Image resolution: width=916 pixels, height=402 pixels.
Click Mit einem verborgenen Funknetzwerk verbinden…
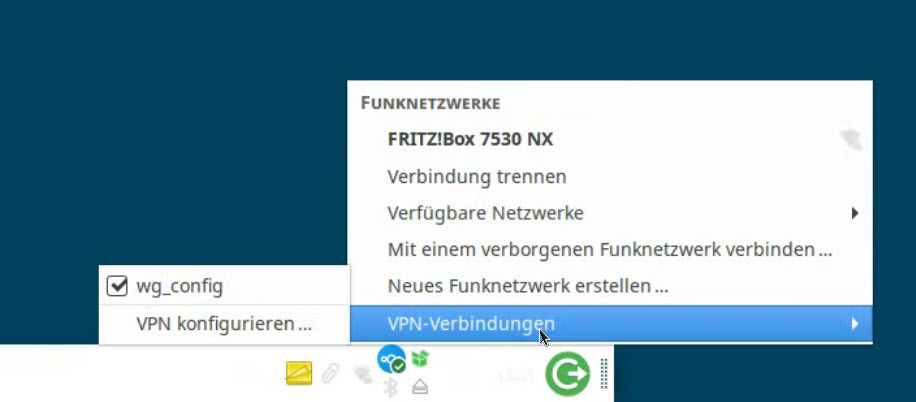click(x=610, y=250)
